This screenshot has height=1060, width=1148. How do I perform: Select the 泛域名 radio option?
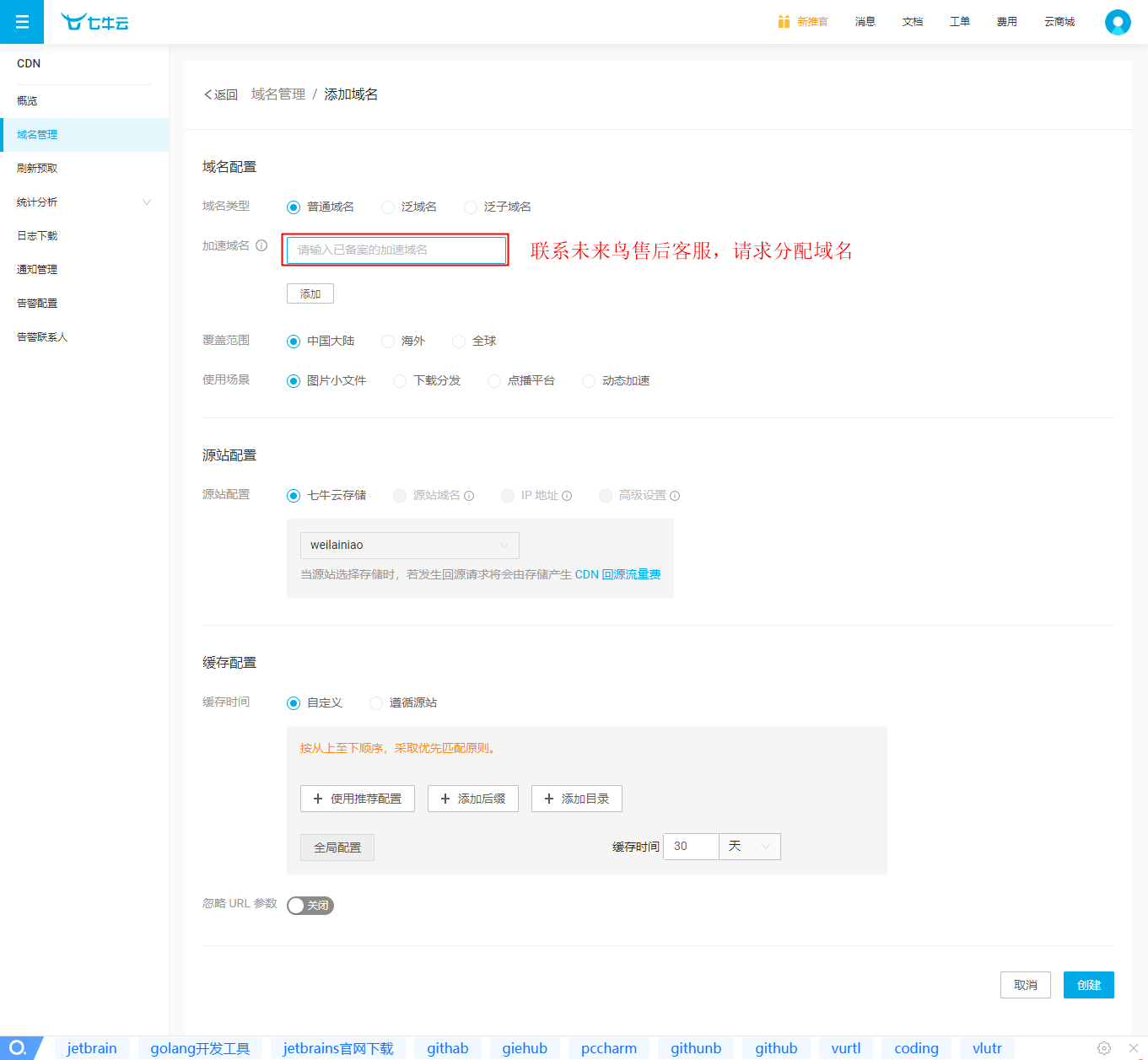[388, 207]
